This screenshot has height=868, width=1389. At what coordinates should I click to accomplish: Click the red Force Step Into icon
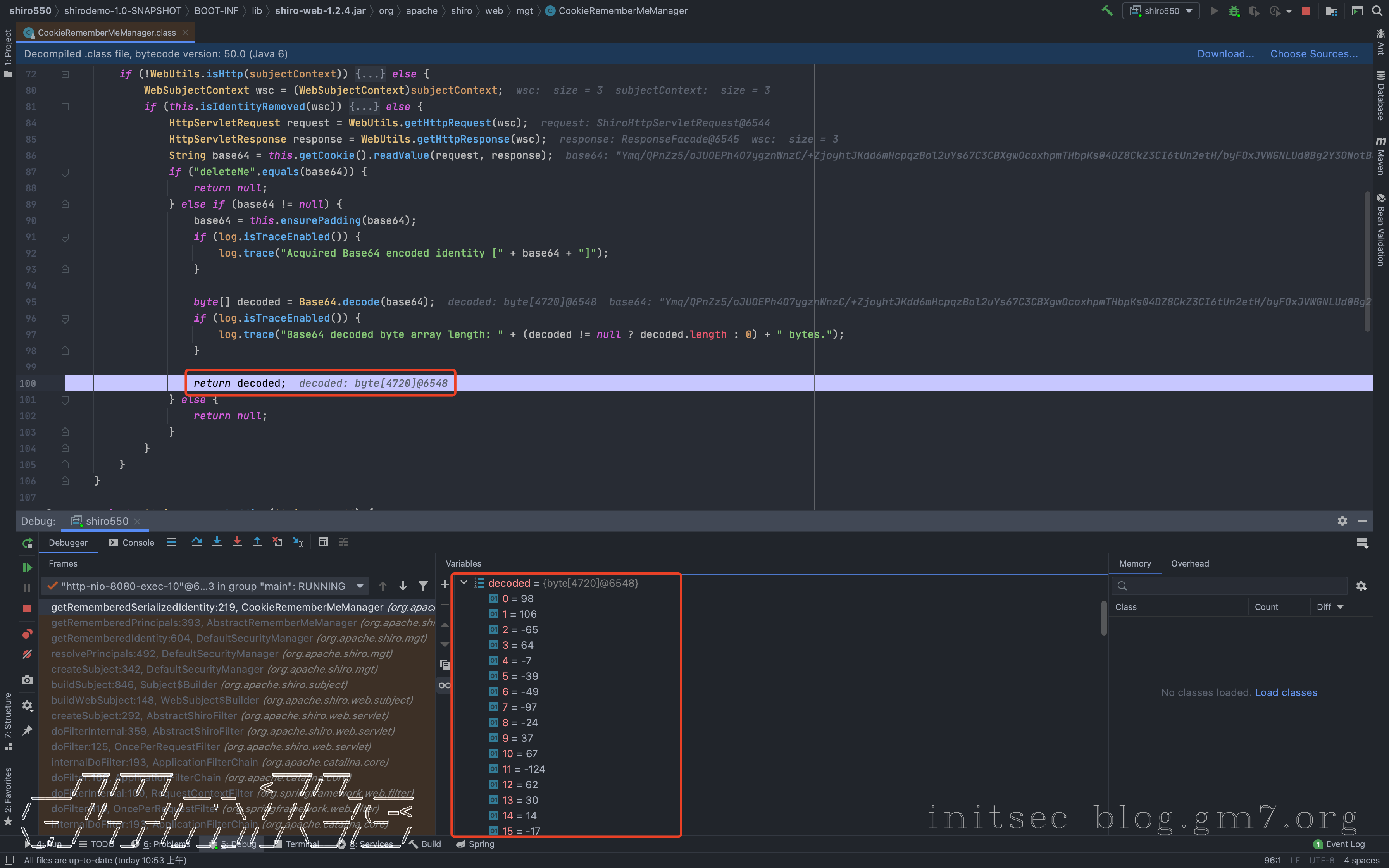(237, 542)
